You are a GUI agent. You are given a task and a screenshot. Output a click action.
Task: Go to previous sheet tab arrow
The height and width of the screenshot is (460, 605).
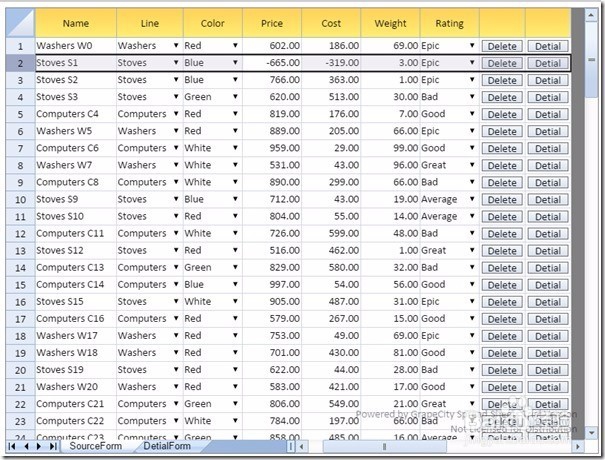click(x=26, y=446)
